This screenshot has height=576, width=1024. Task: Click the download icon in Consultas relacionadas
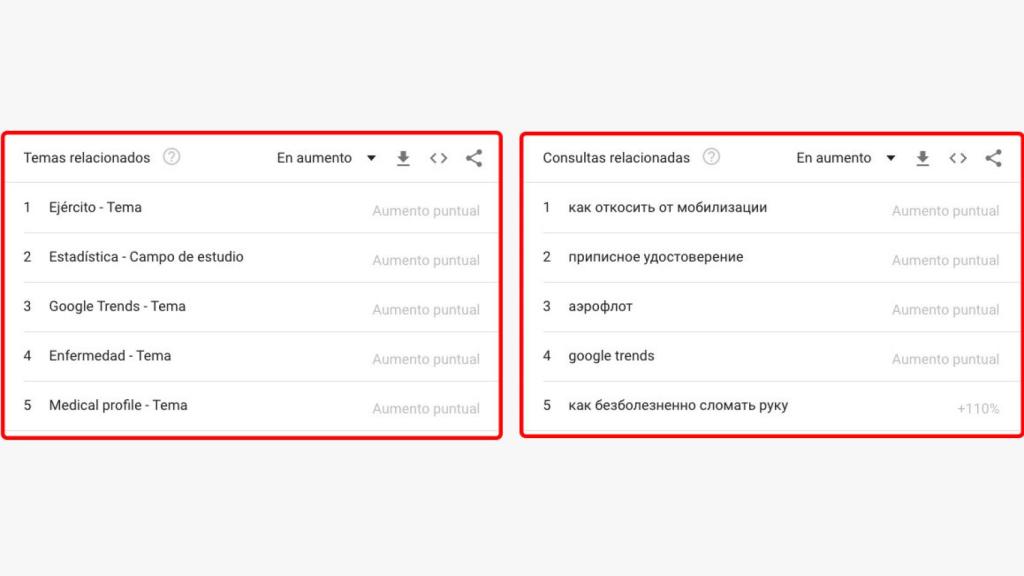[922, 157]
